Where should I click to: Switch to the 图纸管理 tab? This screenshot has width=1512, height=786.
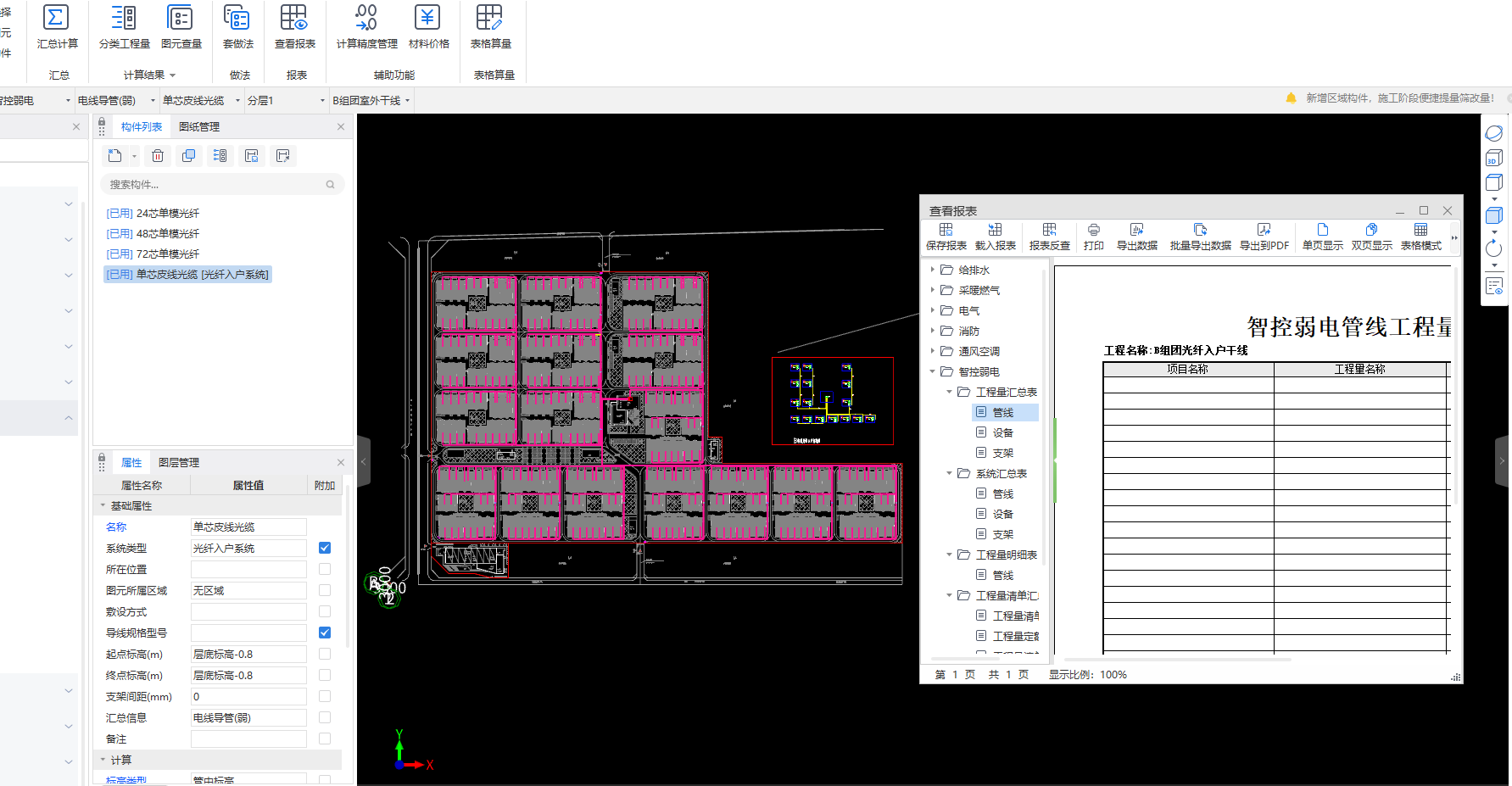[x=199, y=127]
